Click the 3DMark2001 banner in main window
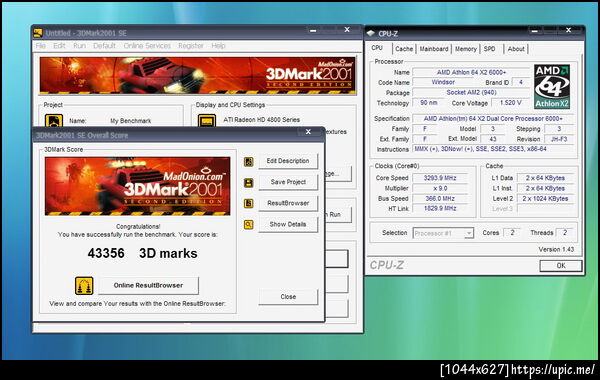This screenshot has height=380, width=600. 197,75
